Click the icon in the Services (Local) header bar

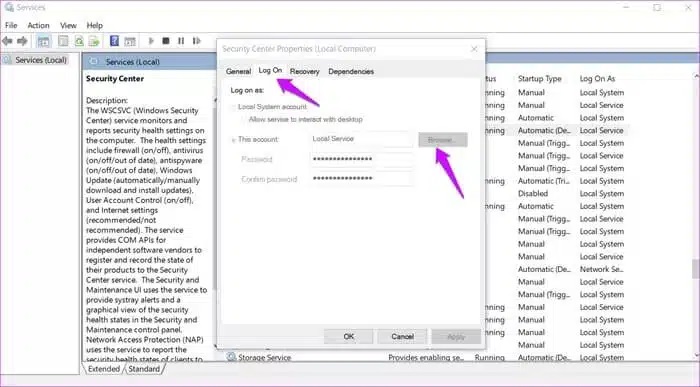point(93,61)
